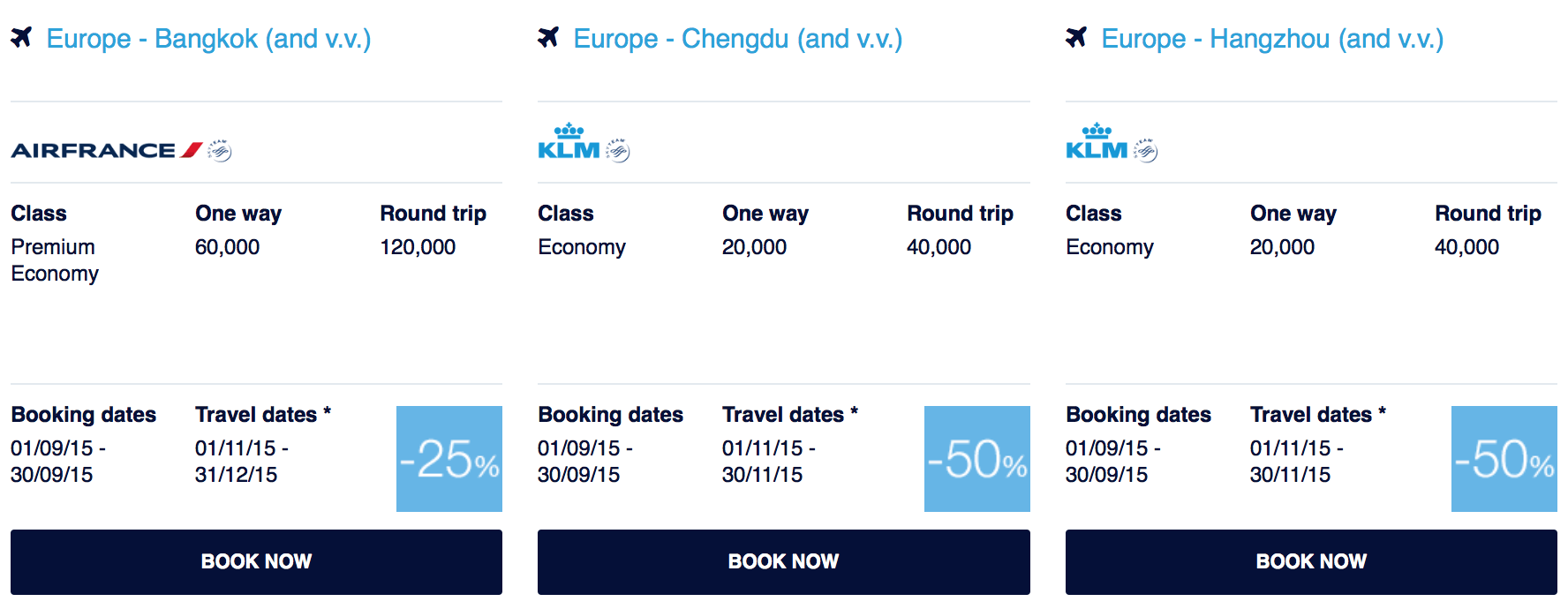
Task: Click the -25% discount badge
Action: 449,459
